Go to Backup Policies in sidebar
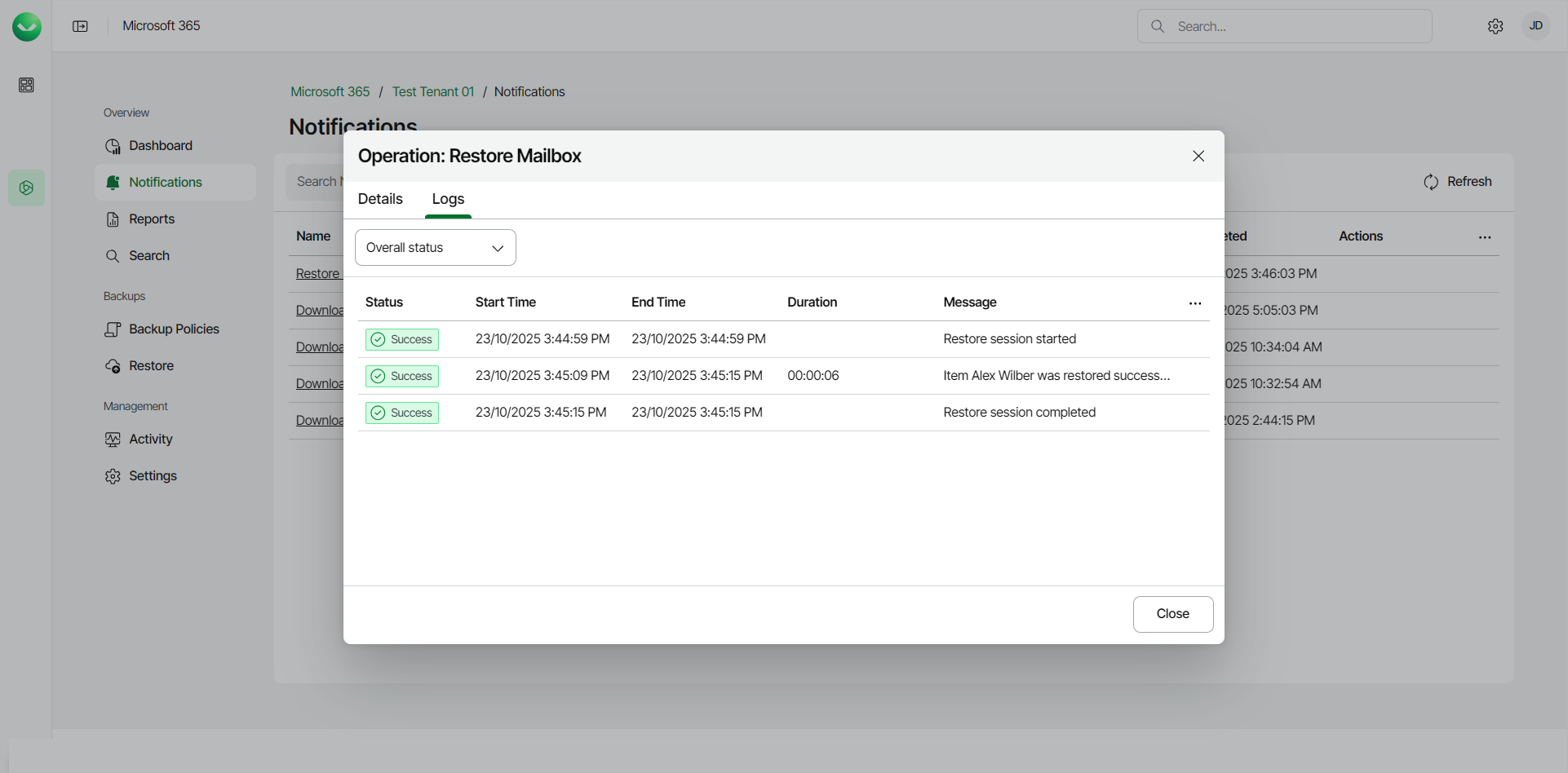The height and width of the screenshot is (773, 1568). 174,329
